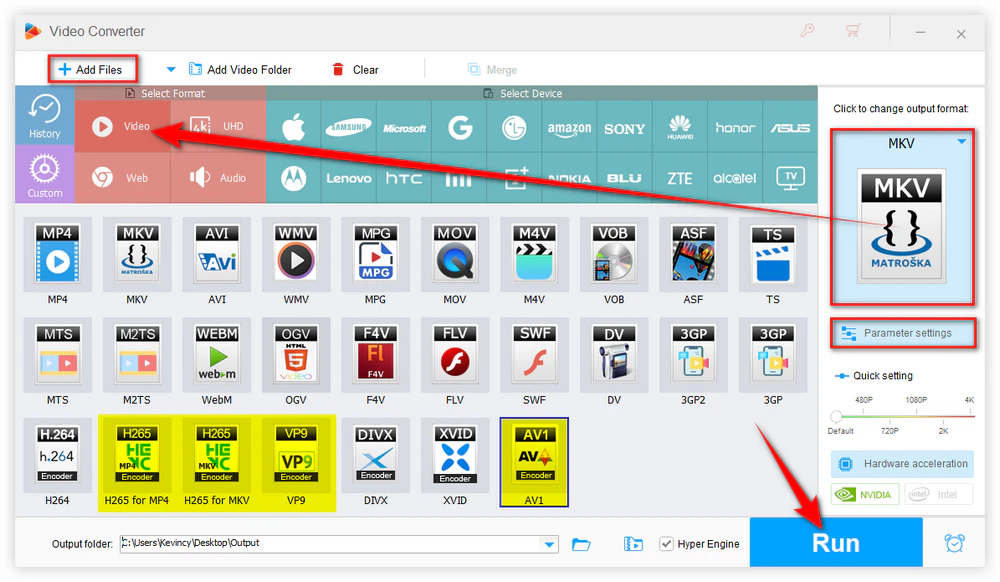This screenshot has width=1000, height=582.
Task: Expand the Add Files dropdown arrow
Action: pyautogui.click(x=170, y=69)
